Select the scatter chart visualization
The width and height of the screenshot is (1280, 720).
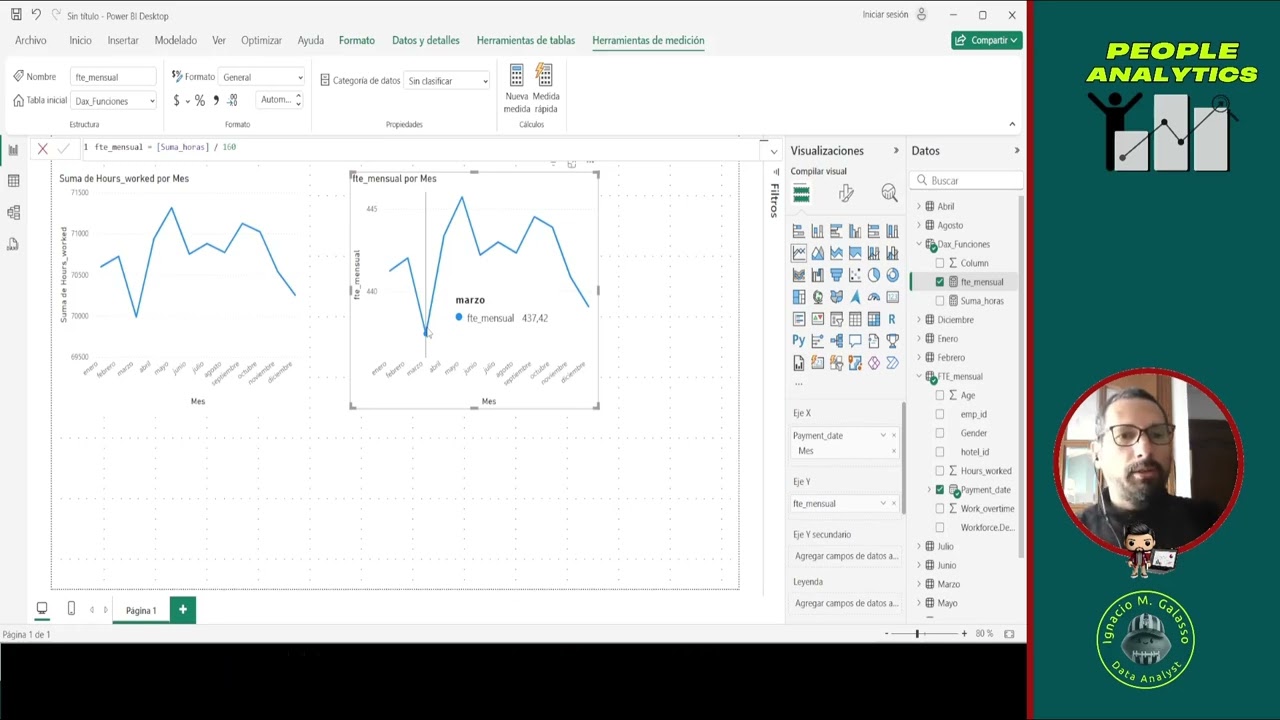coord(855,275)
